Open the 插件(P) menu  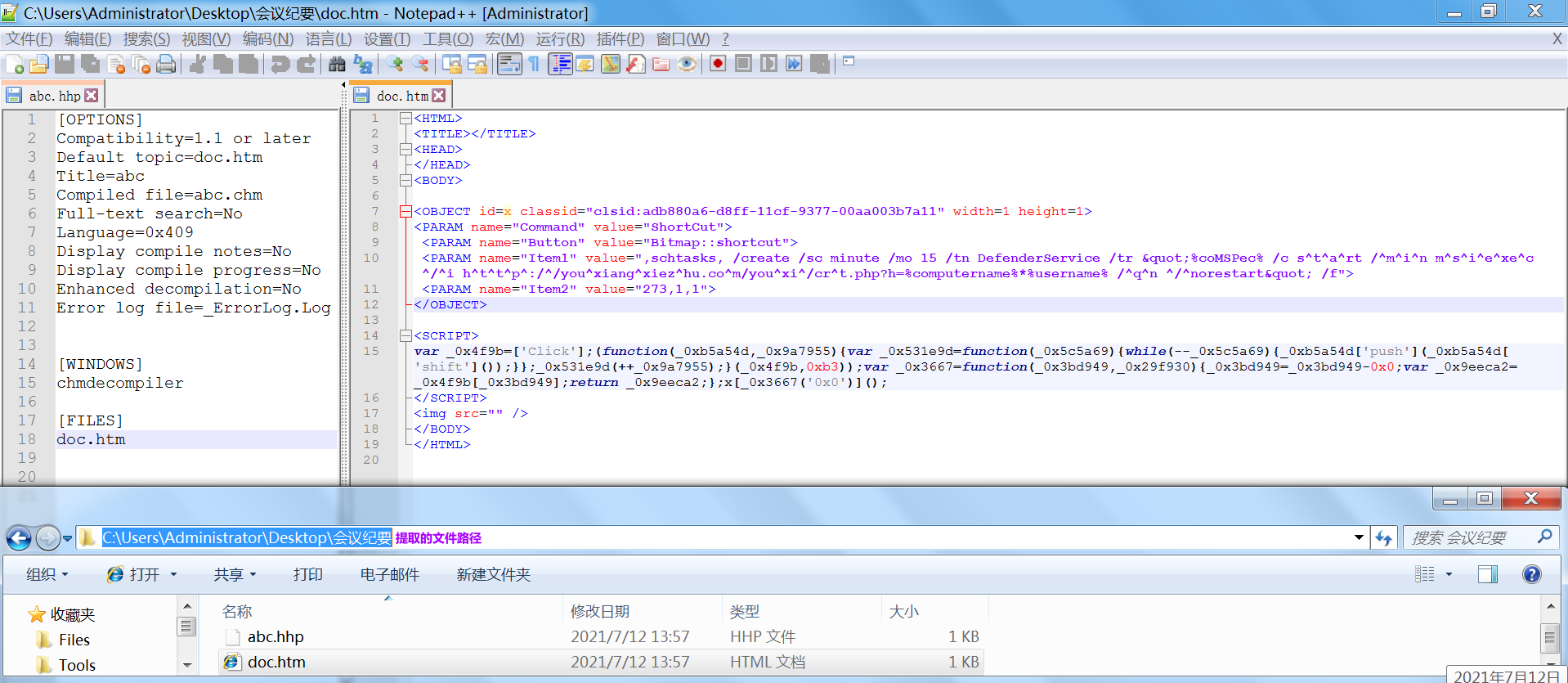click(x=620, y=39)
